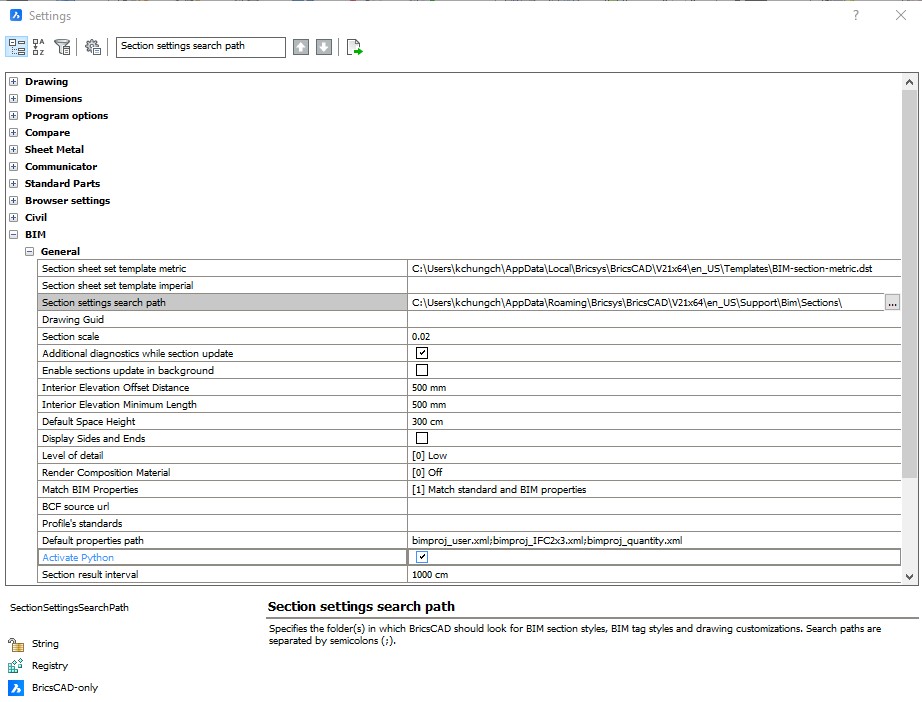Click the BricsCAD logo in title bar
This screenshot has height=702, width=922.
tap(16, 15)
